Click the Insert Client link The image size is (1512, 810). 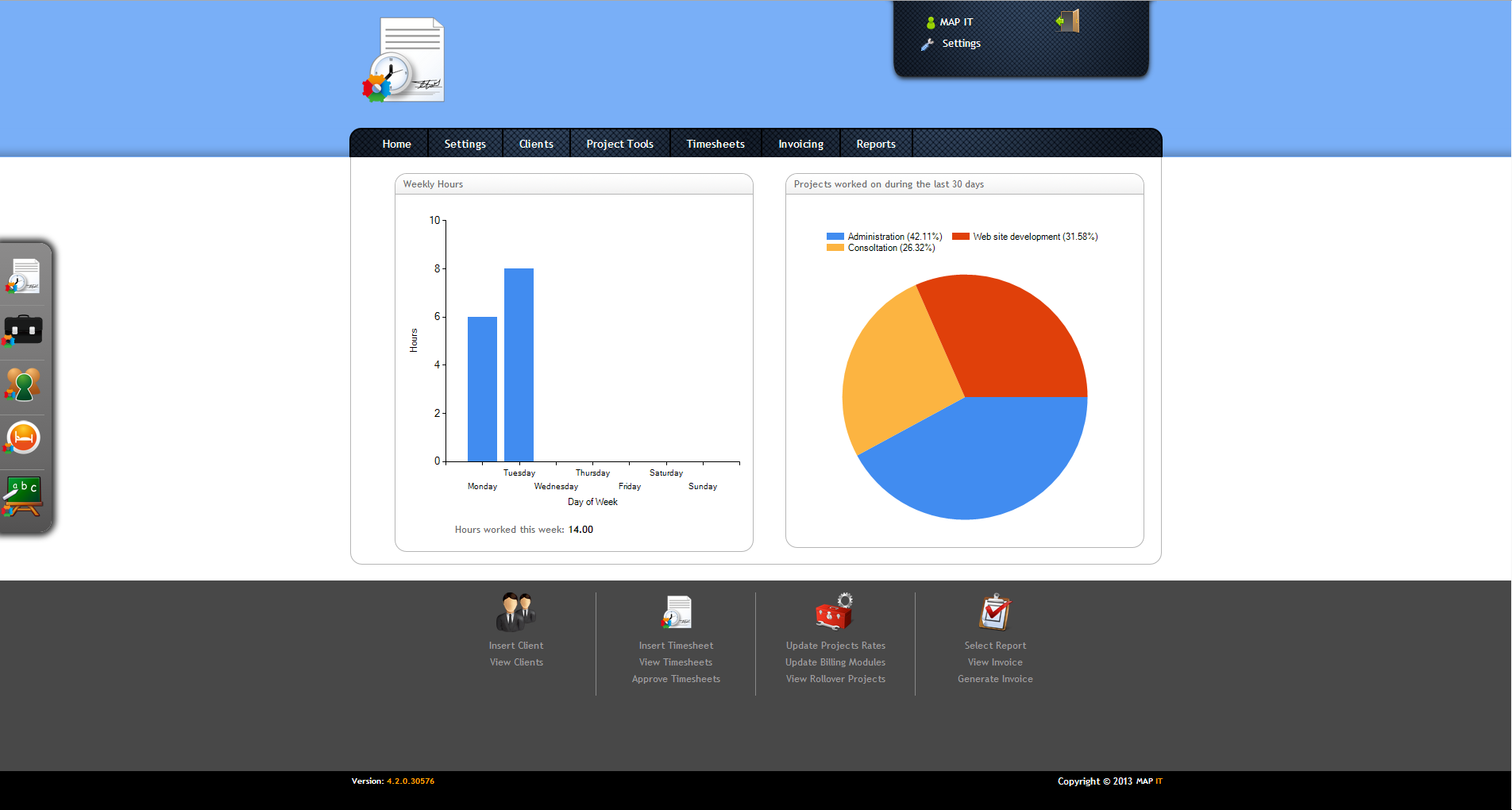coord(516,646)
